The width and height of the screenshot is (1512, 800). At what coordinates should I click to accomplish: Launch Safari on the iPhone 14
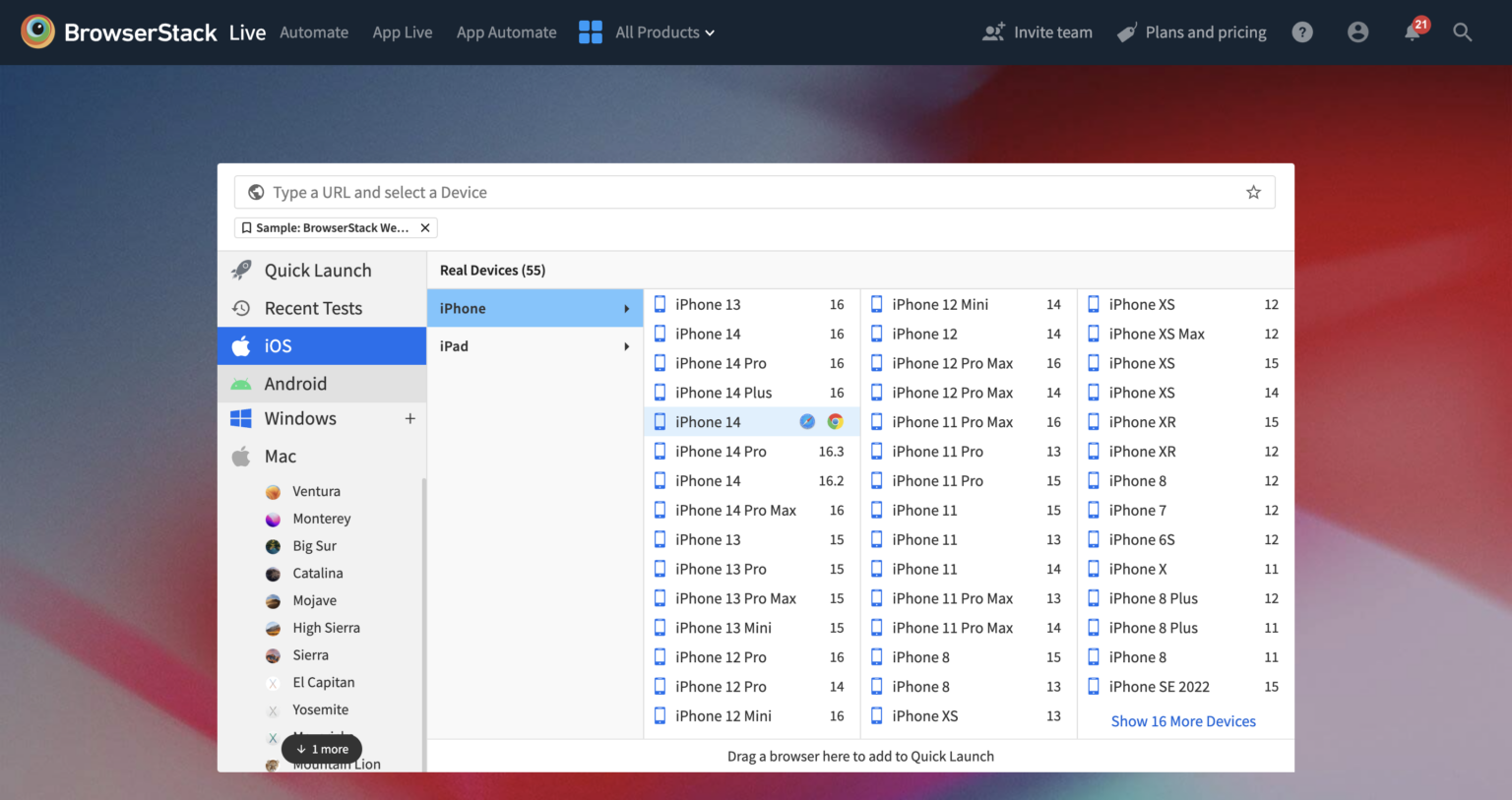807,421
